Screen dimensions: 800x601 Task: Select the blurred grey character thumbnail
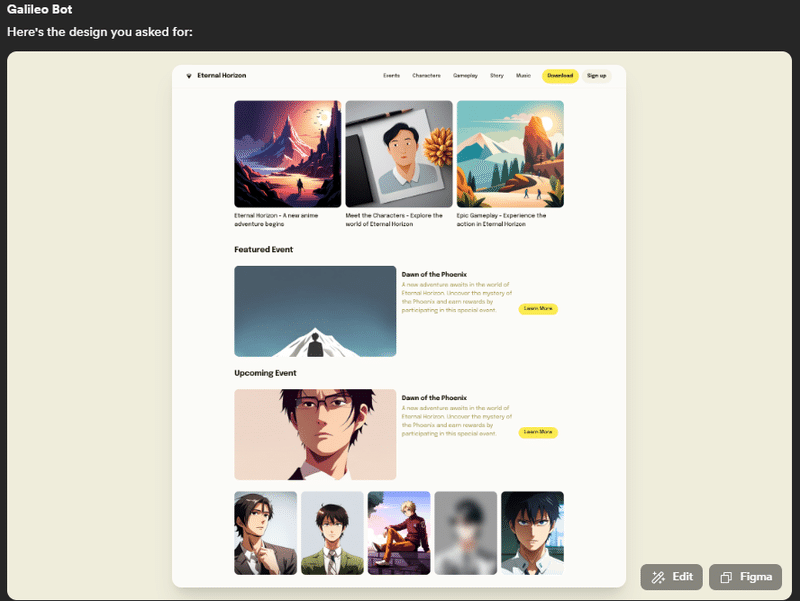click(x=466, y=533)
